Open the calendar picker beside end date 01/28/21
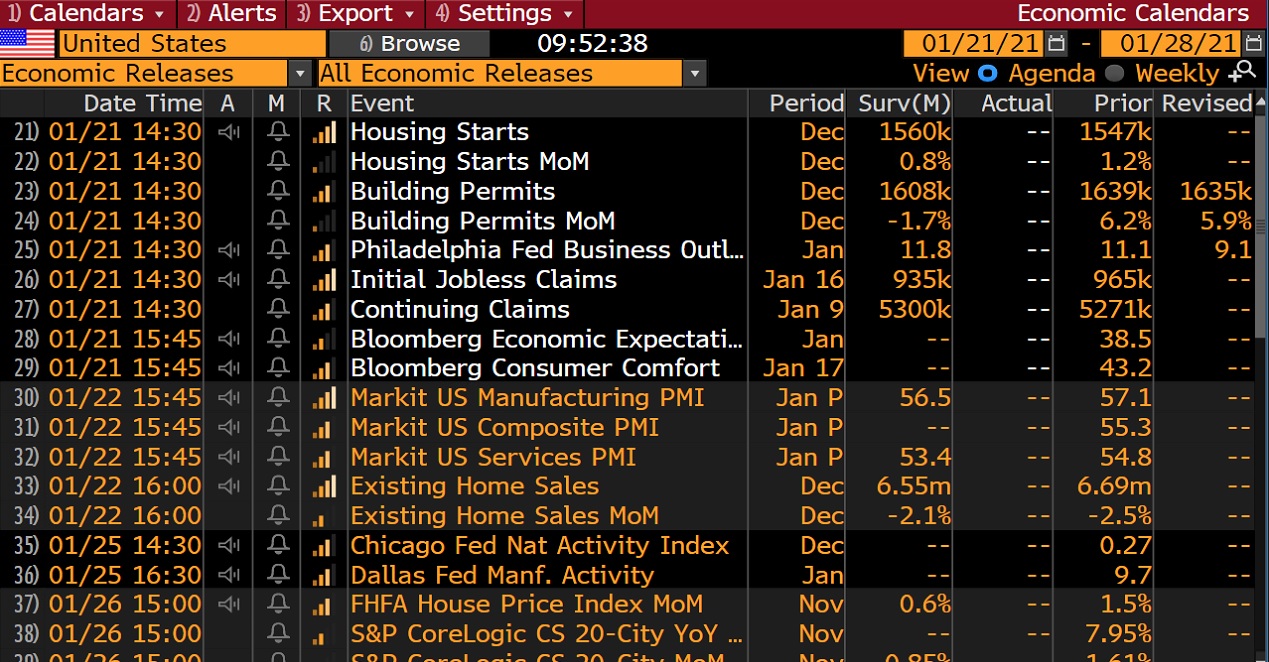The height and width of the screenshot is (662, 1269). (x=1254, y=44)
